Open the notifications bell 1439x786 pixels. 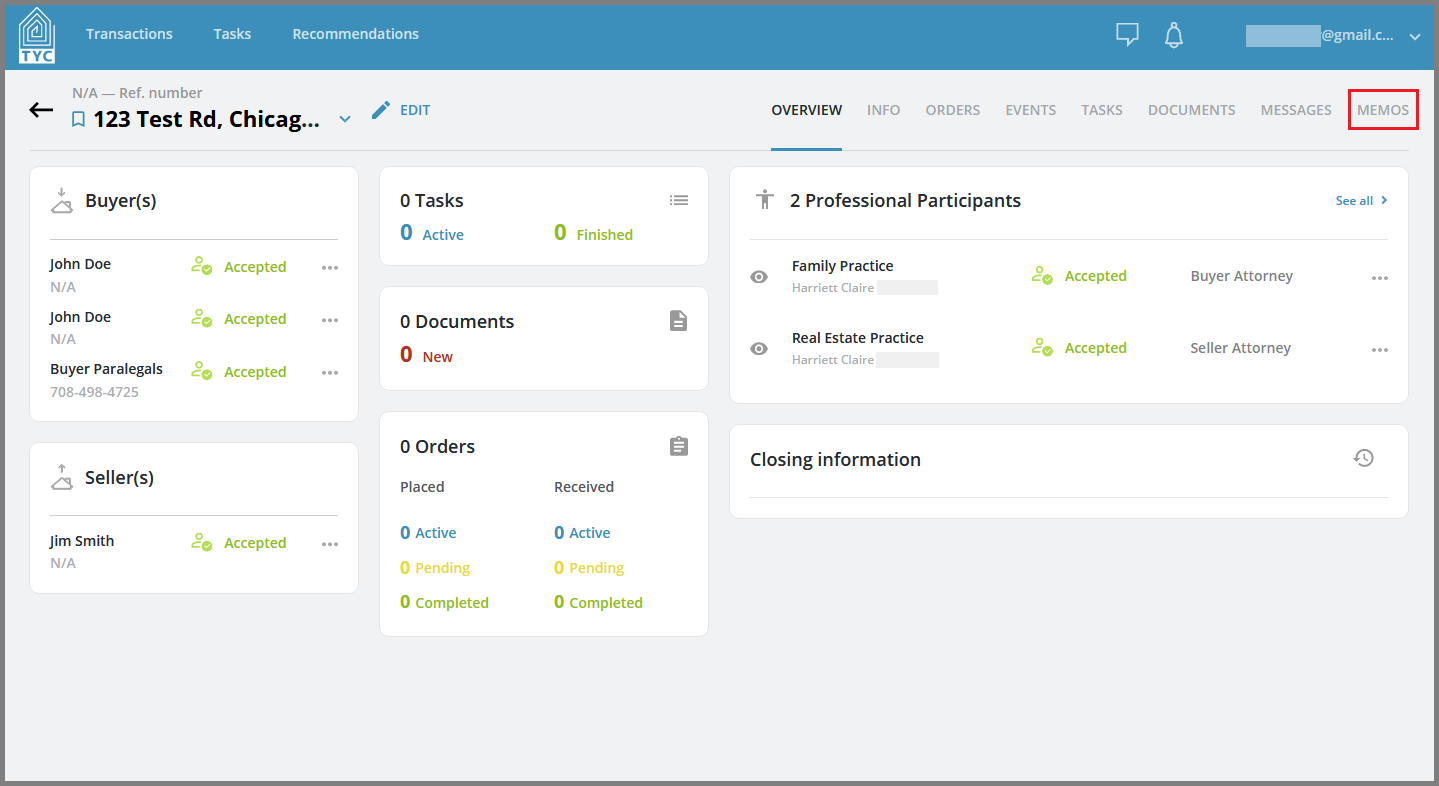coord(1173,34)
